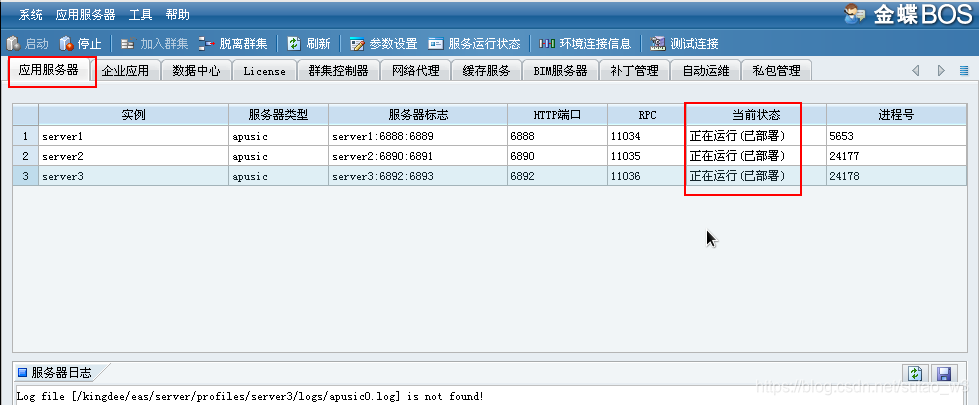The image size is (979, 405).
Task: Select the server2 instance cell
Action: (134, 156)
